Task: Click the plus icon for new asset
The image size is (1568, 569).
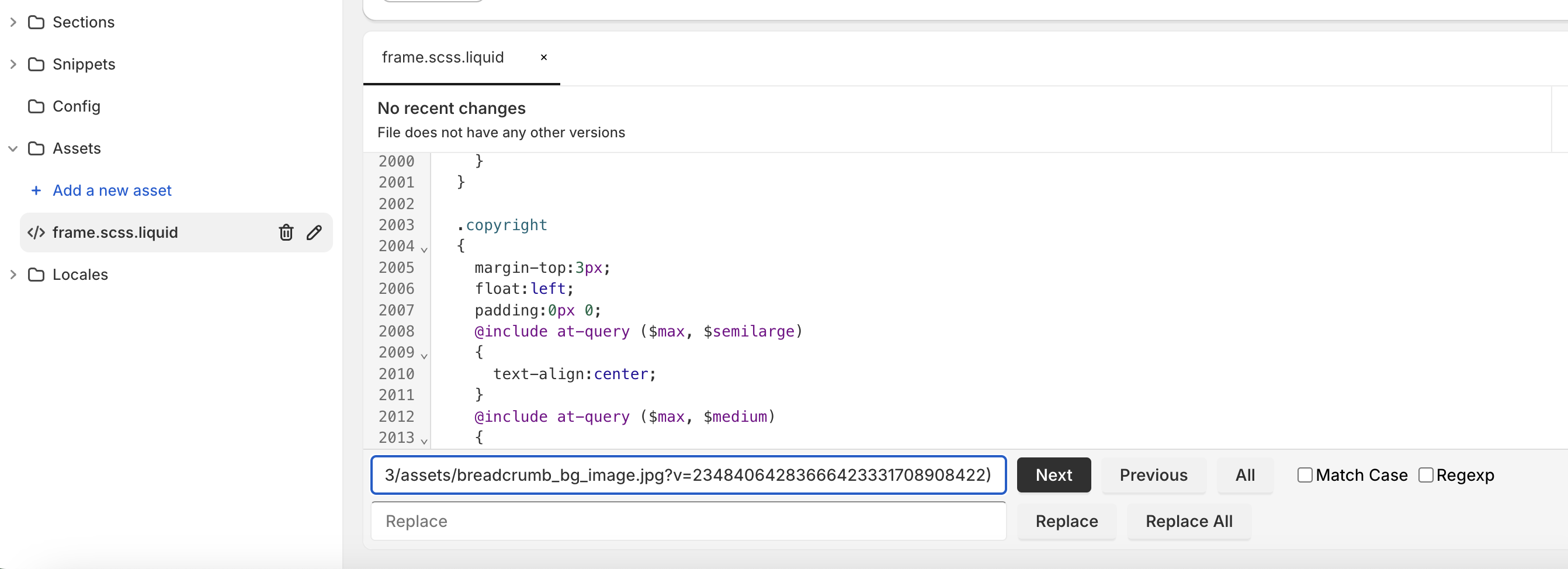Action: (36, 190)
